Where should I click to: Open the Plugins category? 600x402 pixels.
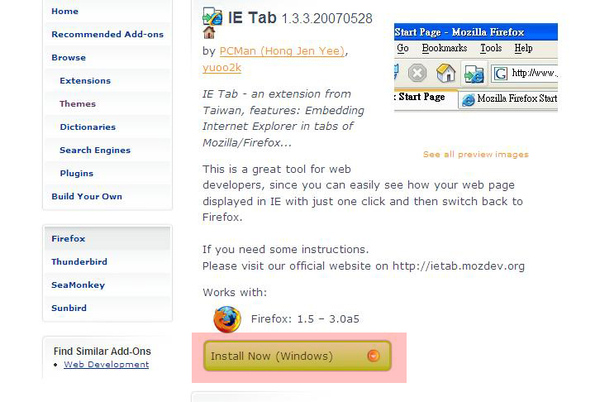77,173
